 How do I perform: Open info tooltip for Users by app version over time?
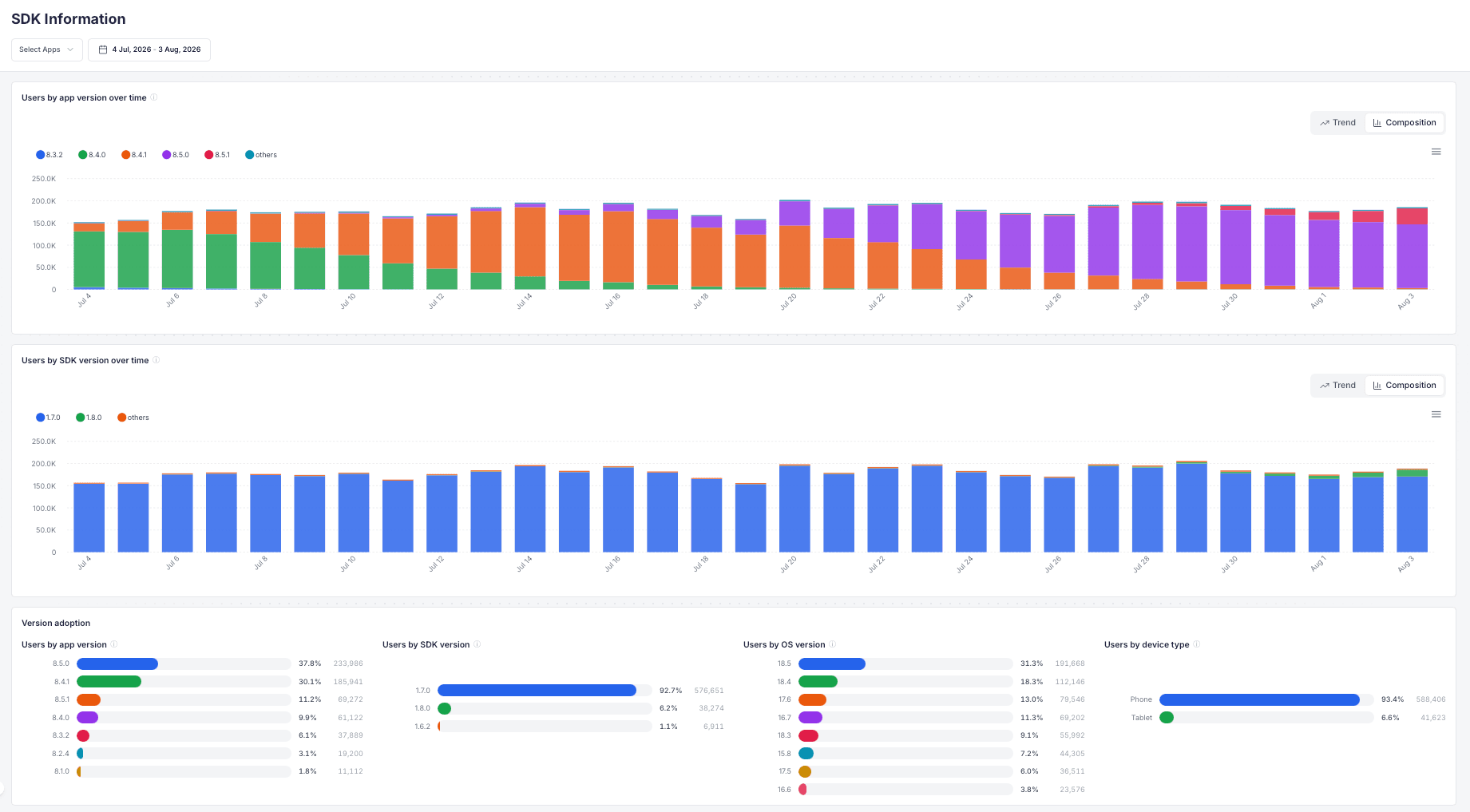(x=154, y=97)
